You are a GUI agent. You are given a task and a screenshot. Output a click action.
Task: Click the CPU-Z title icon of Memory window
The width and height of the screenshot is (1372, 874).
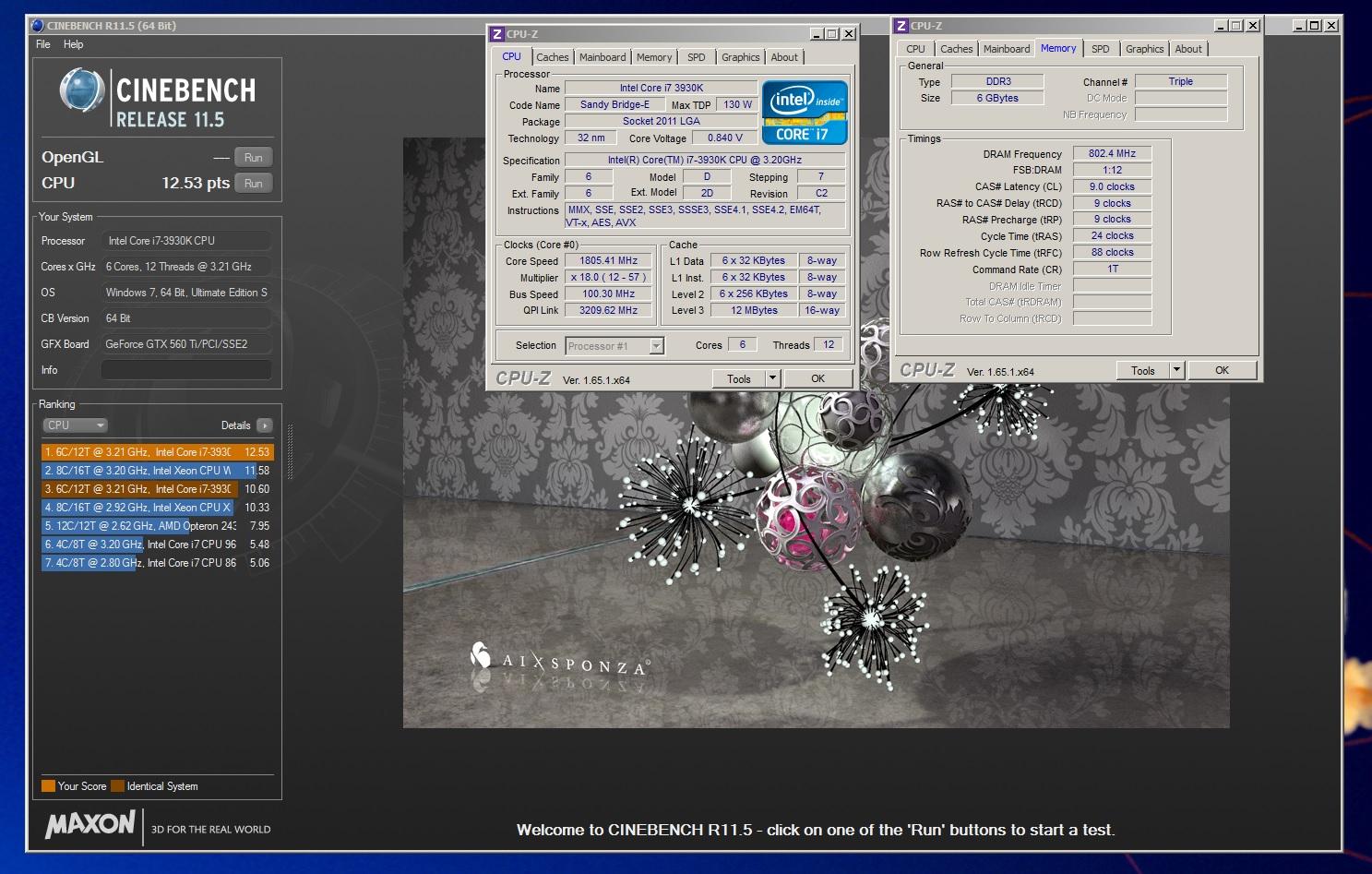click(901, 26)
